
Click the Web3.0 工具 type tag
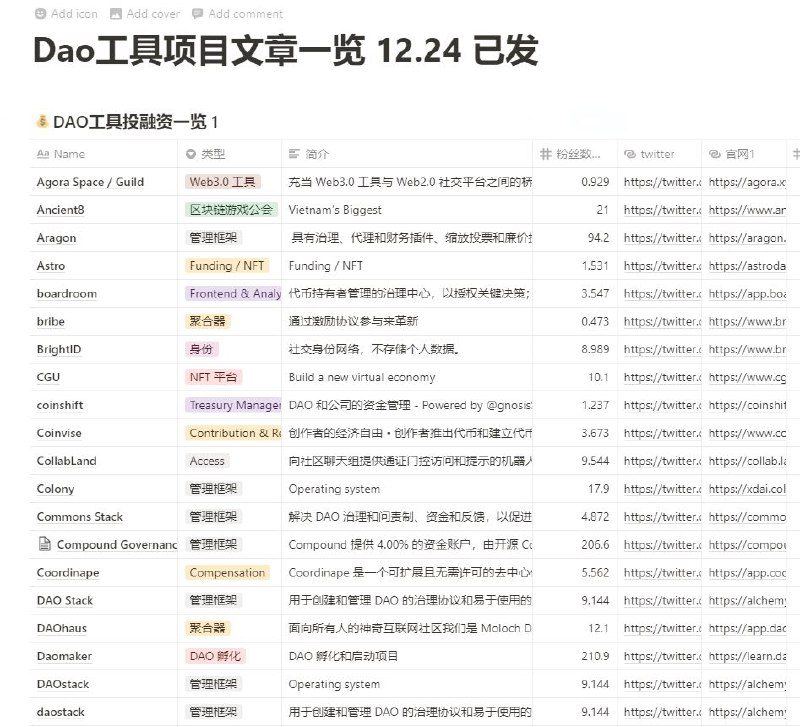click(x=222, y=182)
